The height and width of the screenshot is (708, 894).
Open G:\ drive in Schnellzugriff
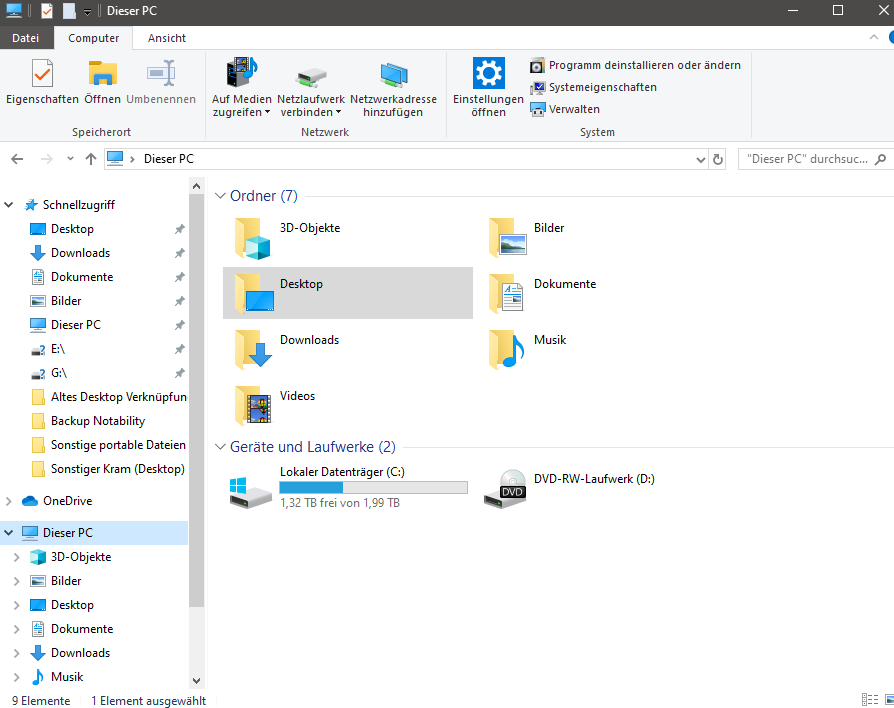(58, 373)
